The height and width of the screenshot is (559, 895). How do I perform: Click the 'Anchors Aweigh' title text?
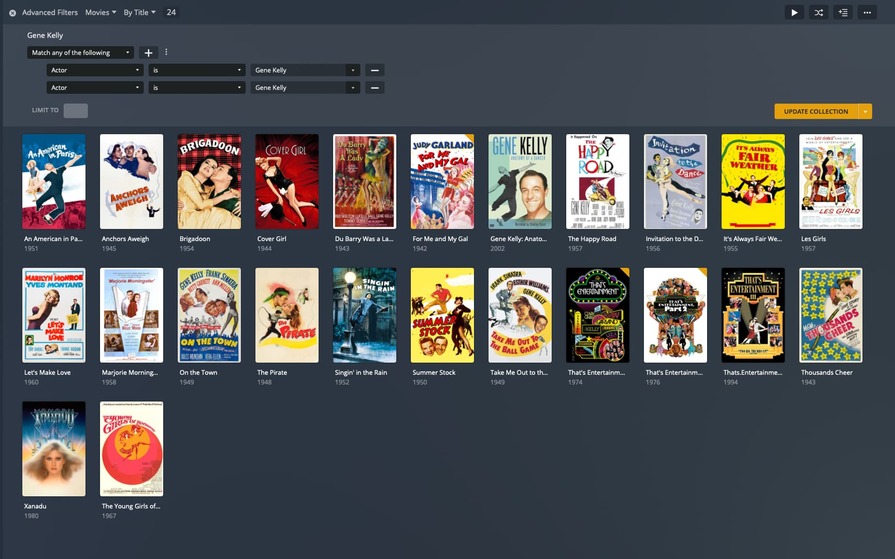tap(125, 239)
